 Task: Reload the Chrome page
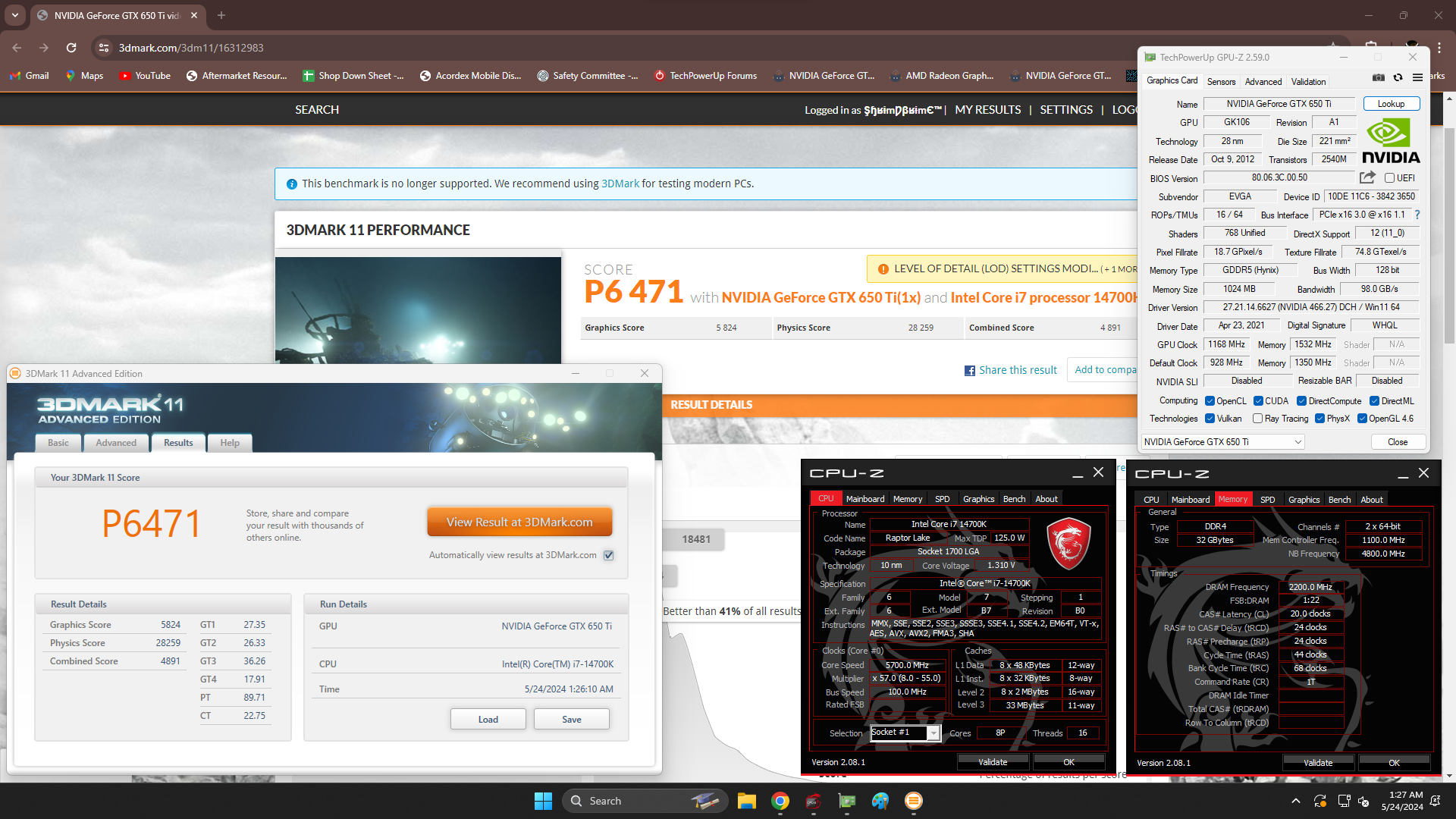coord(71,48)
